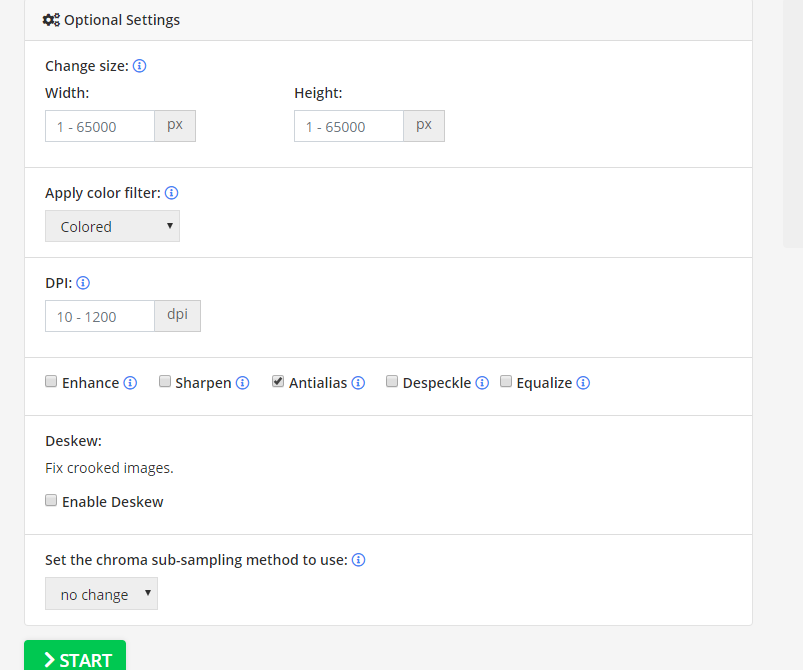803x670 pixels.
Task: Click info icon for chroma sub-sampling
Action: [x=358, y=560]
